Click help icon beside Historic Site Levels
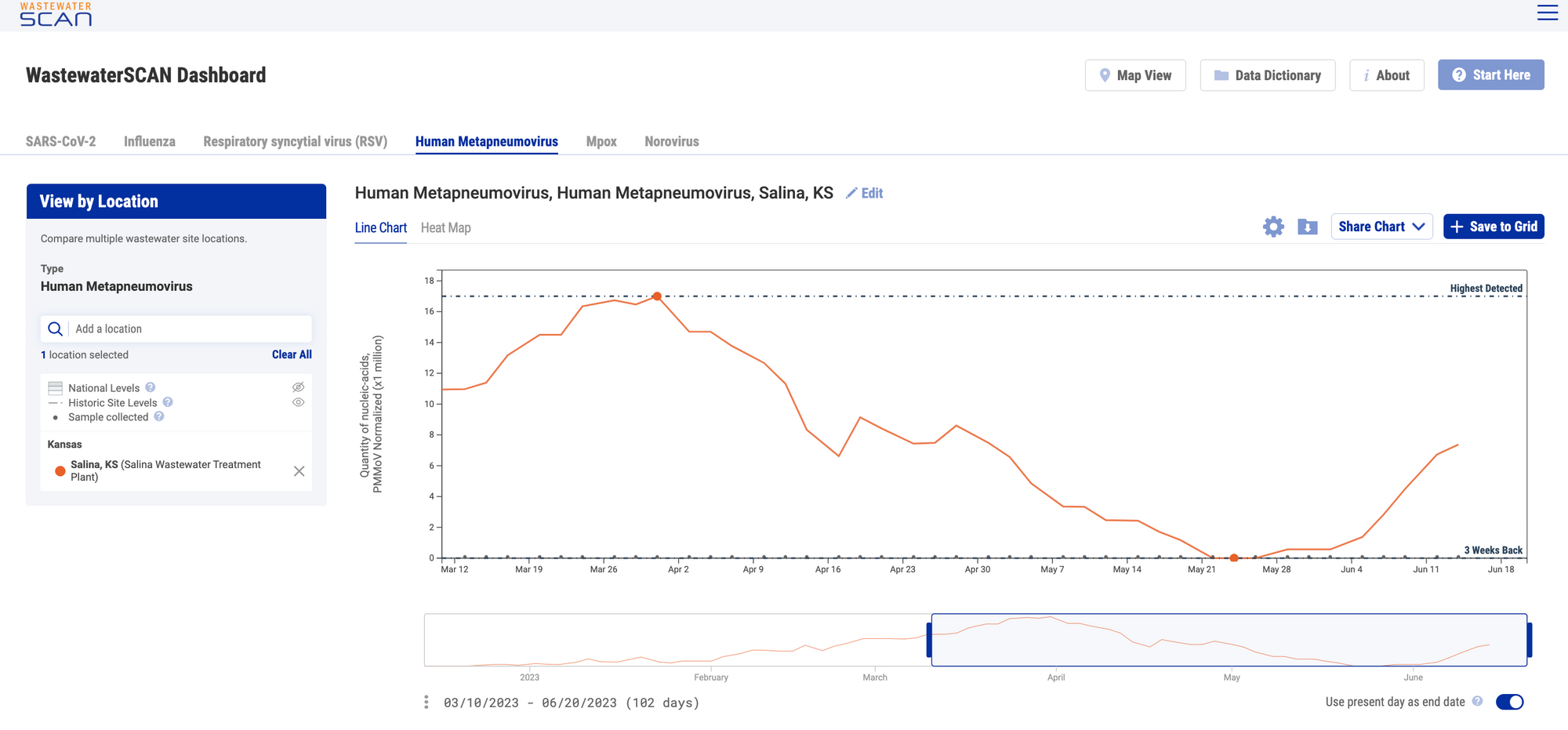The height and width of the screenshot is (730, 1568). point(168,402)
